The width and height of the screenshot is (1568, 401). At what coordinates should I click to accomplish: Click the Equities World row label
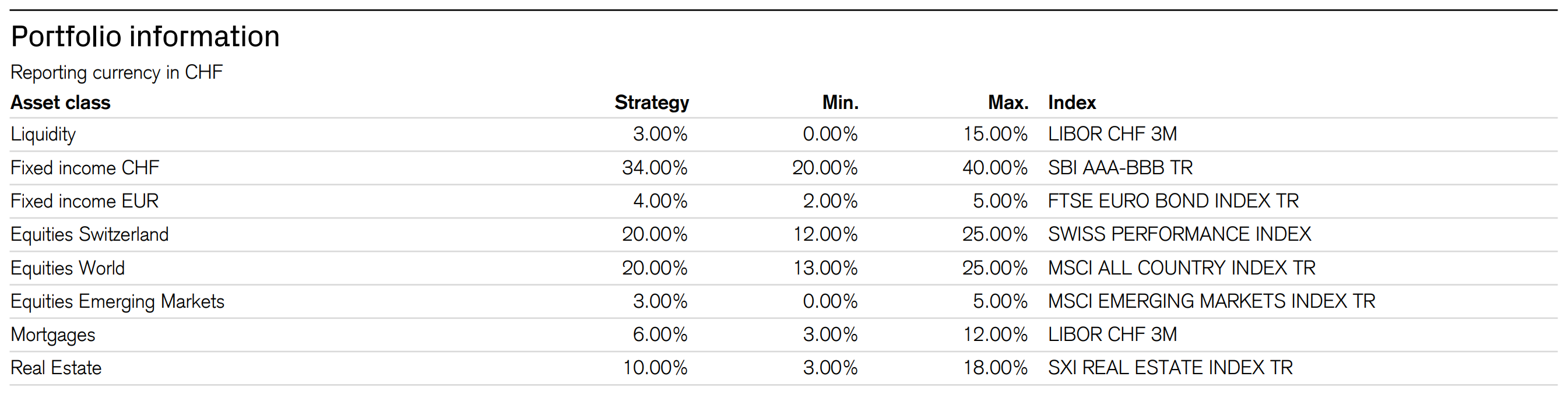tap(68, 268)
